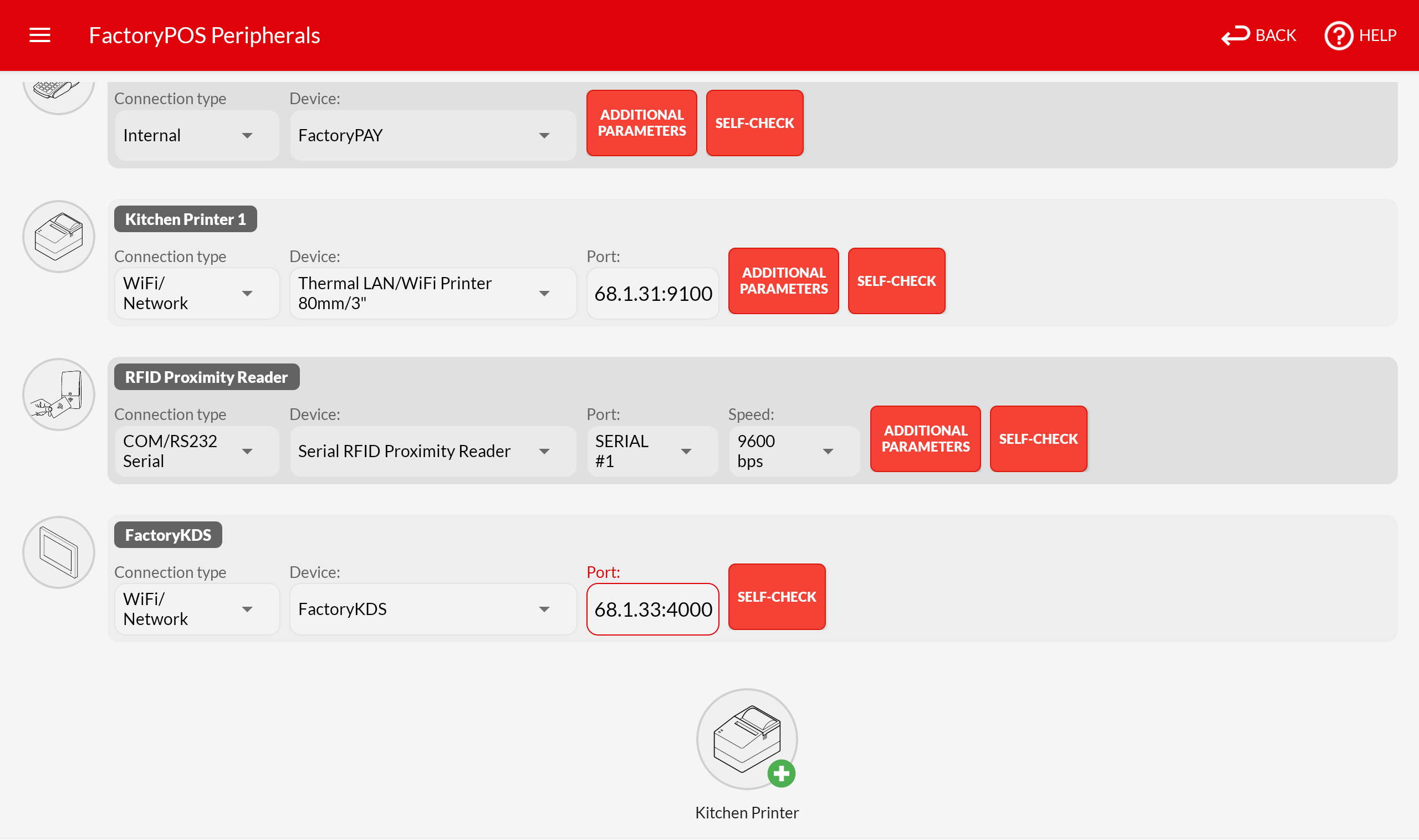
Task: Click the Kitchen Printer 1 device icon
Action: pos(58,237)
